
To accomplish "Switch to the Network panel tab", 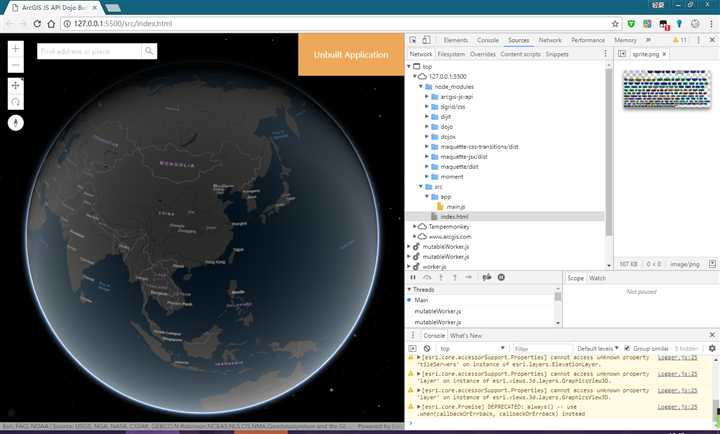I will (550, 40).
